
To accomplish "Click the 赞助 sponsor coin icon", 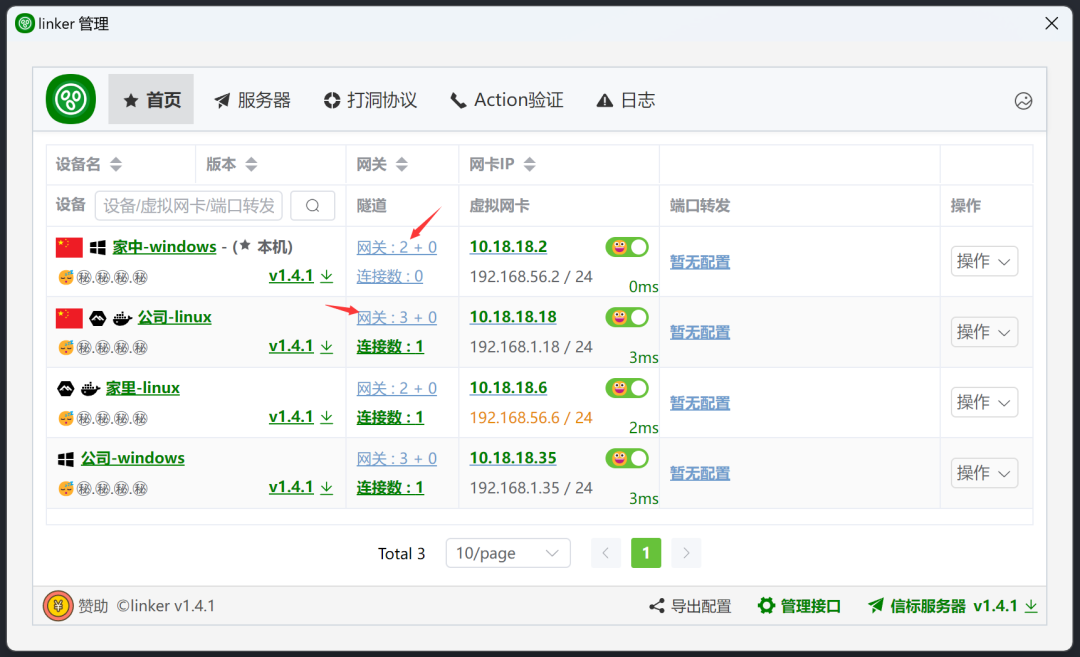I will coord(58,606).
